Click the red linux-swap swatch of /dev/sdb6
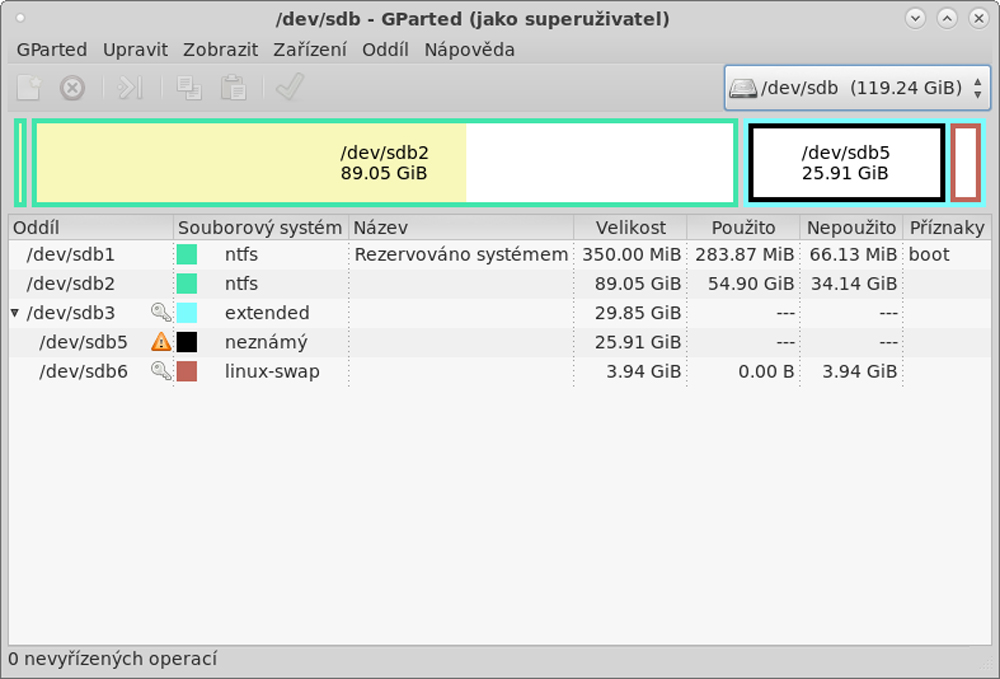 (x=187, y=372)
